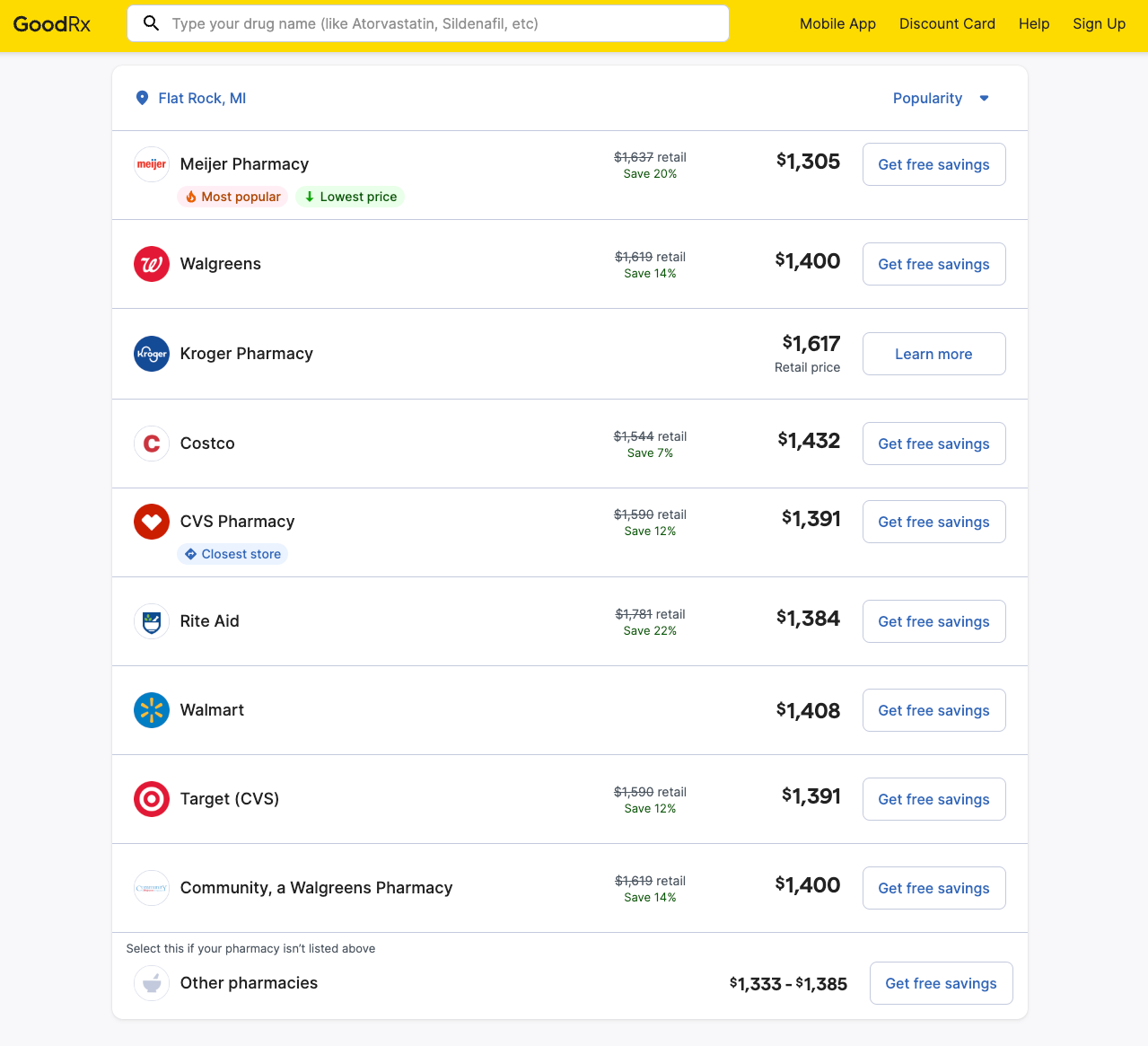
Task: Get free savings for Meijer Pharmacy
Action: (x=933, y=164)
